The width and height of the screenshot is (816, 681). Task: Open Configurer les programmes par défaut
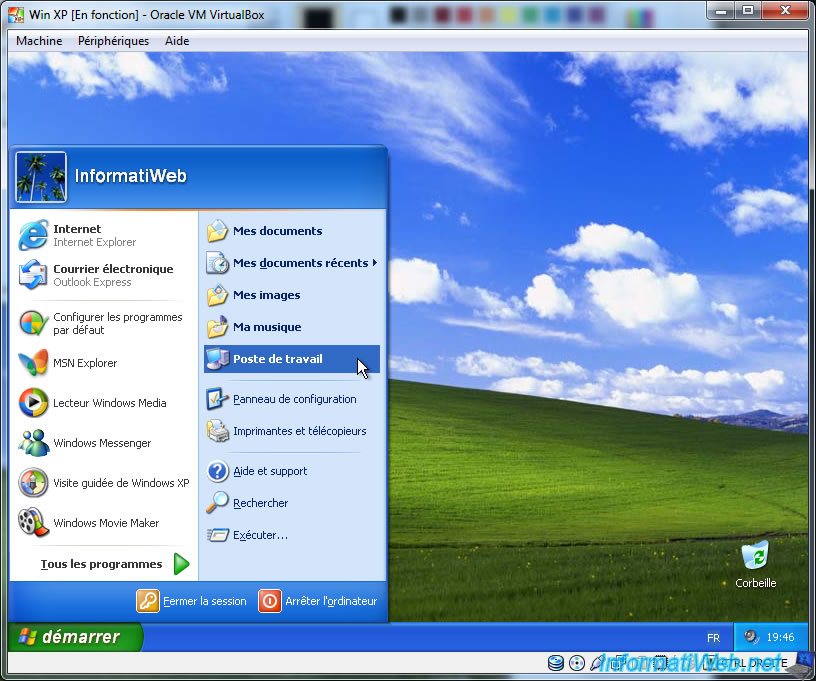pos(103,323)
